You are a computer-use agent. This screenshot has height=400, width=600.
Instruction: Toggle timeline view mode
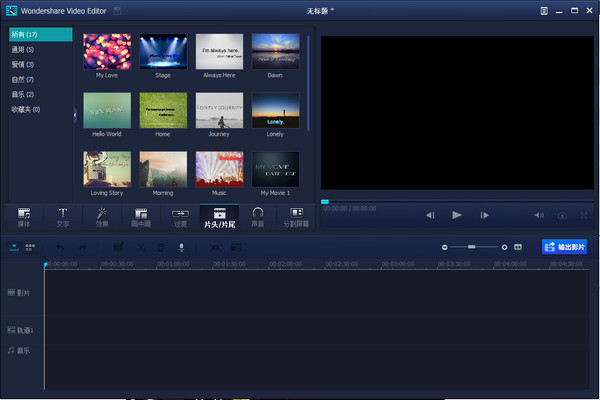[15, 247]
